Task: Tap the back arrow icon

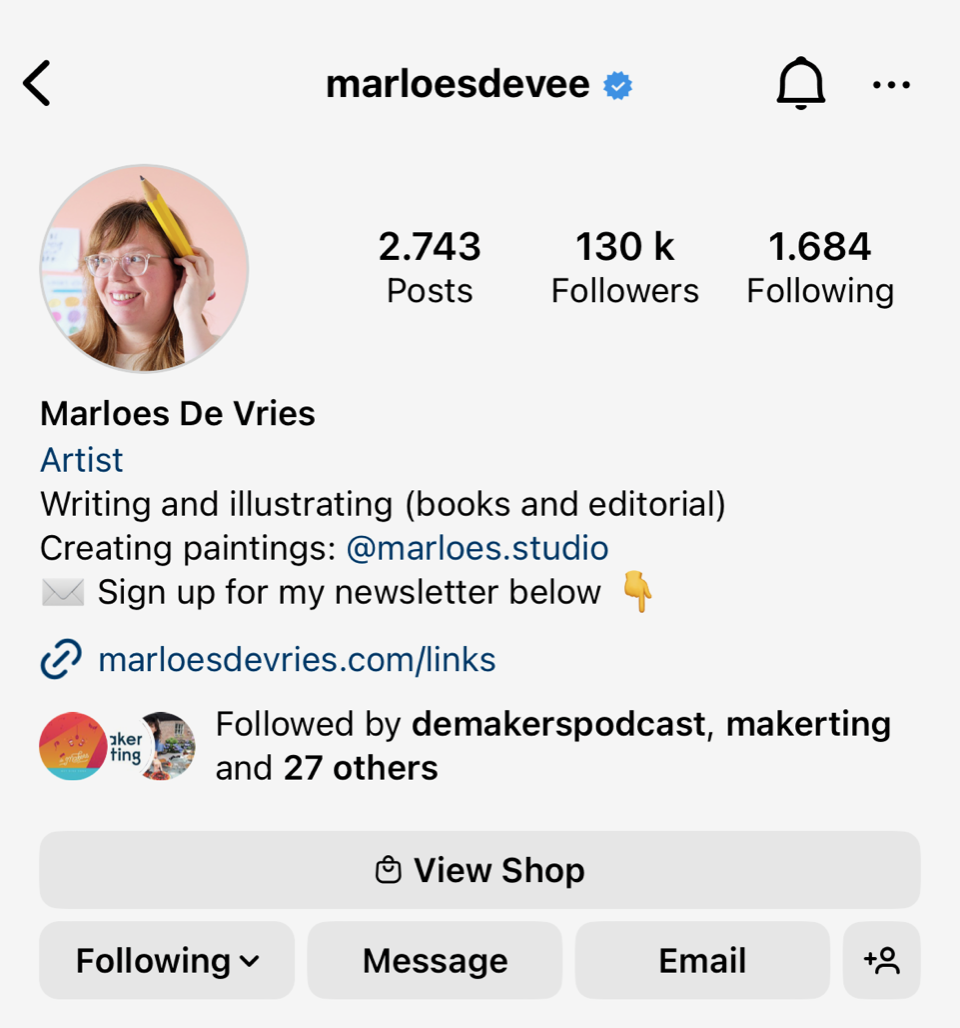Action: 37,83
